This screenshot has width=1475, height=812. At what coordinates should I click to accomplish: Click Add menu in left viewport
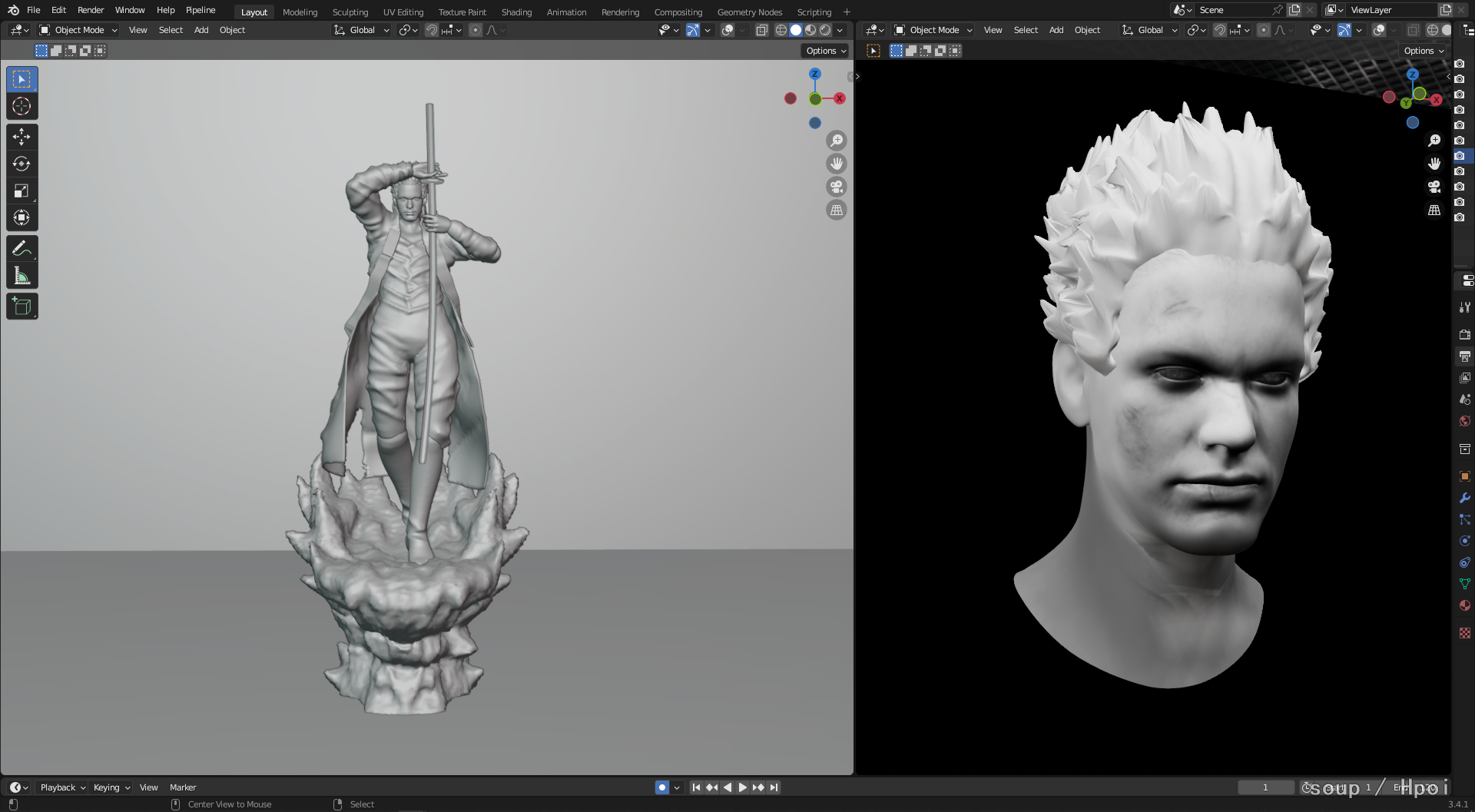tap(201, 30)
